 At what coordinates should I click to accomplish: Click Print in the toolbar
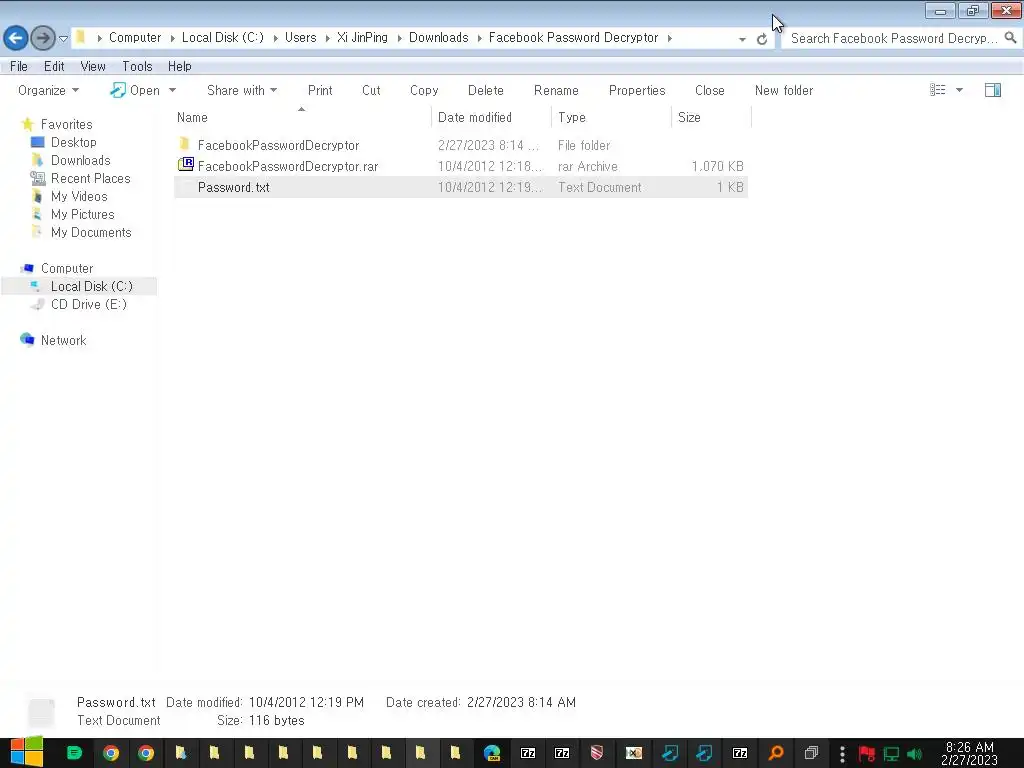(320, 90)
